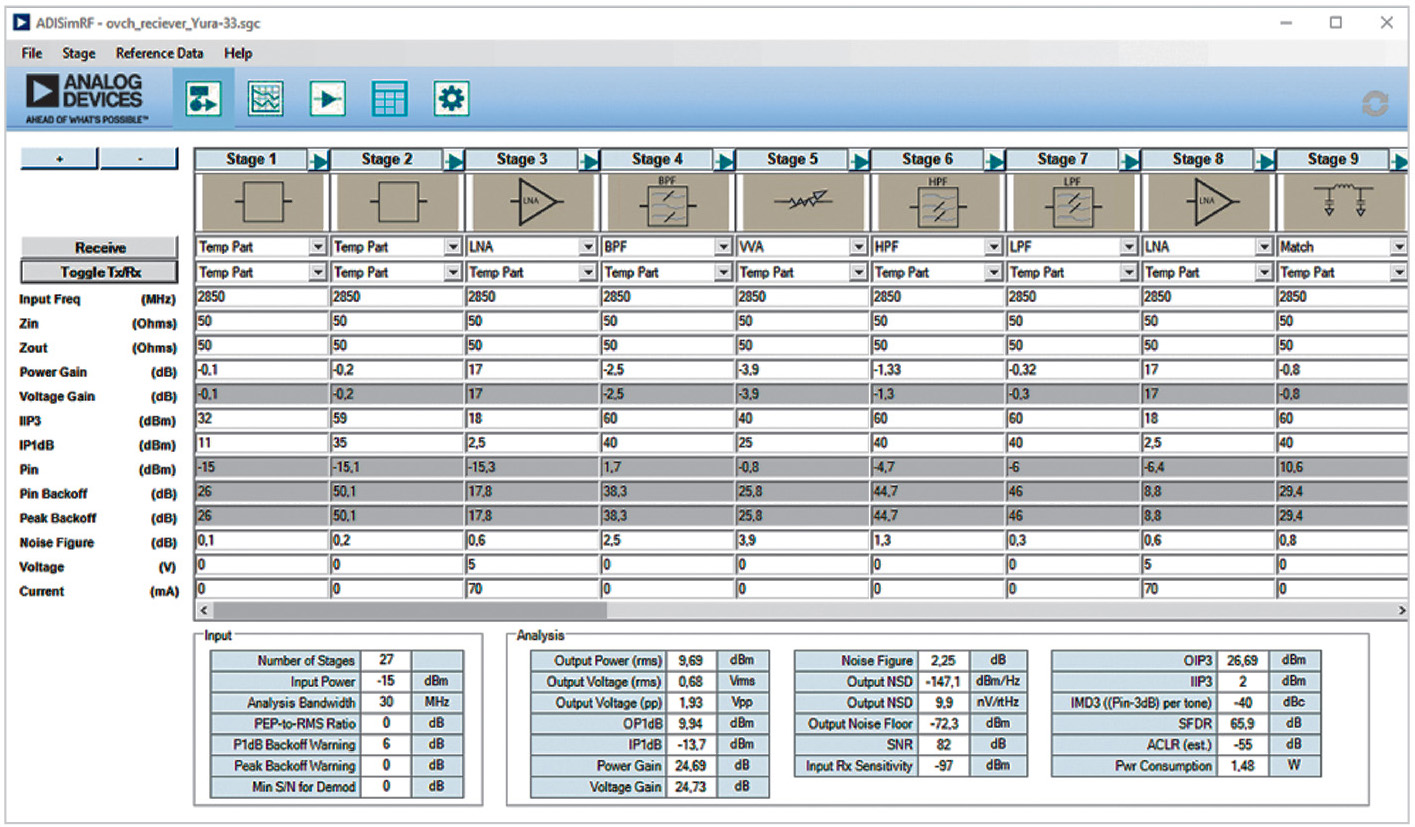Open the Reference Data menu
The image size is (1415, 827).
pos(159,53)
